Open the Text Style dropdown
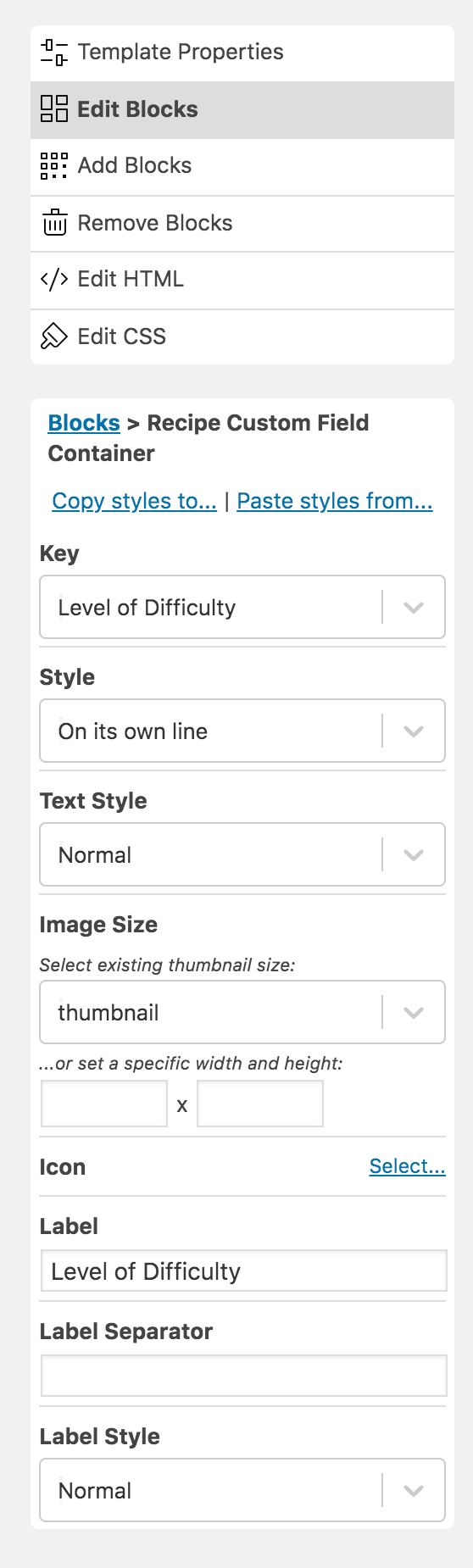The width and height of the screenshot is (473, 1568). coord(242,854)
